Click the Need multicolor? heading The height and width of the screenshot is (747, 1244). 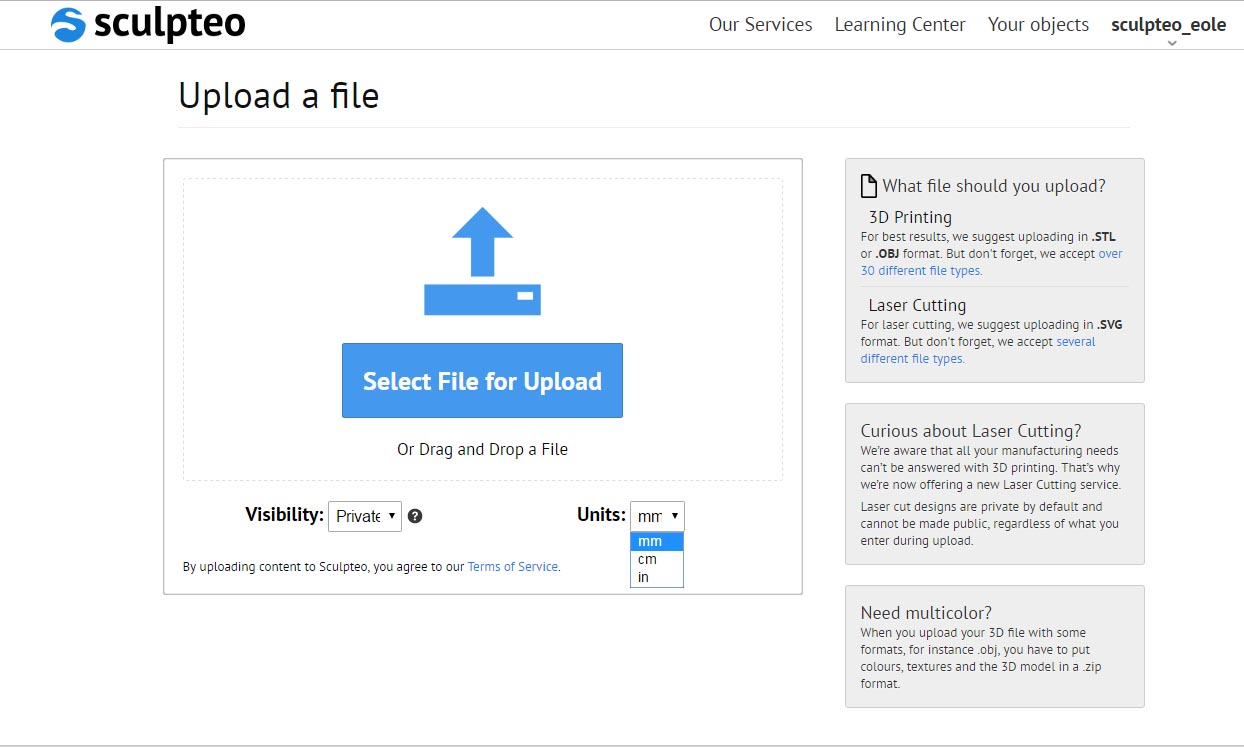pyautogui.click(x=926, y=613)
